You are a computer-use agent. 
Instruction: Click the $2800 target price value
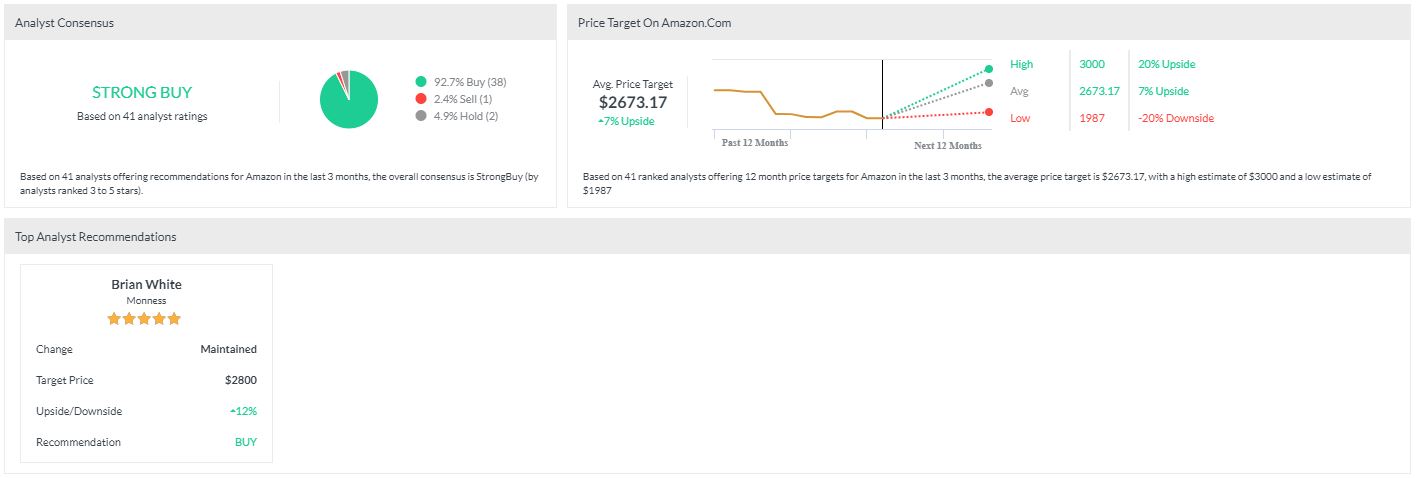coord(241,380)
